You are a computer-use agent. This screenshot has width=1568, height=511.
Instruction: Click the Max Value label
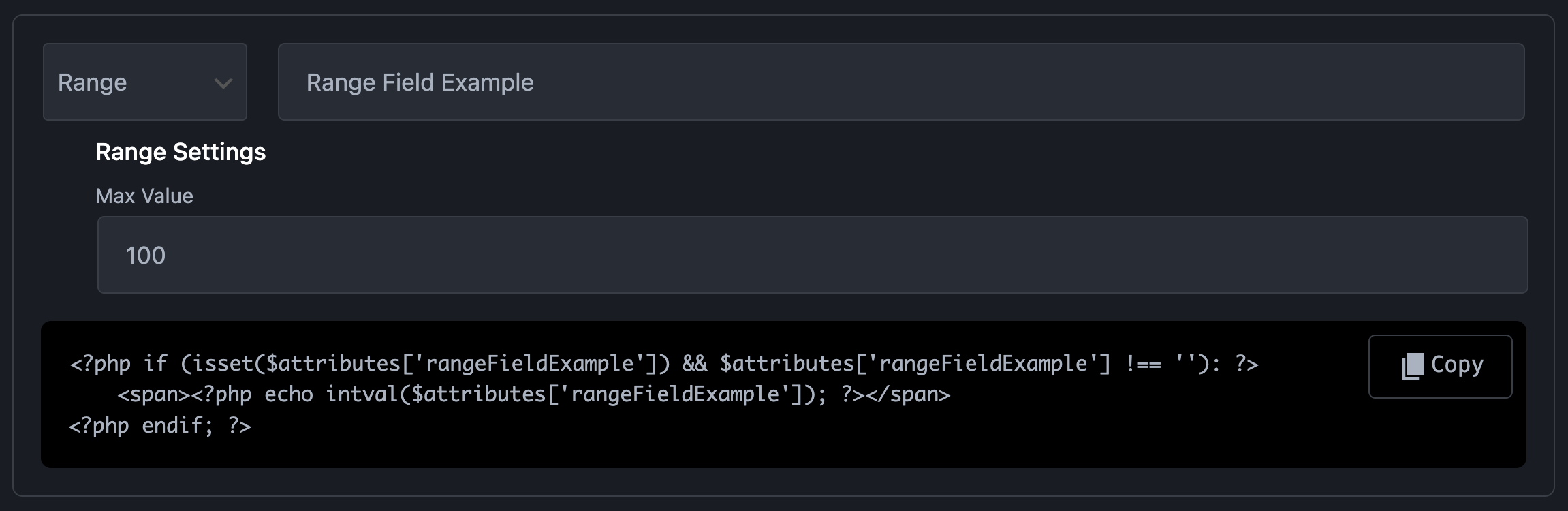(x=144, y=196)
